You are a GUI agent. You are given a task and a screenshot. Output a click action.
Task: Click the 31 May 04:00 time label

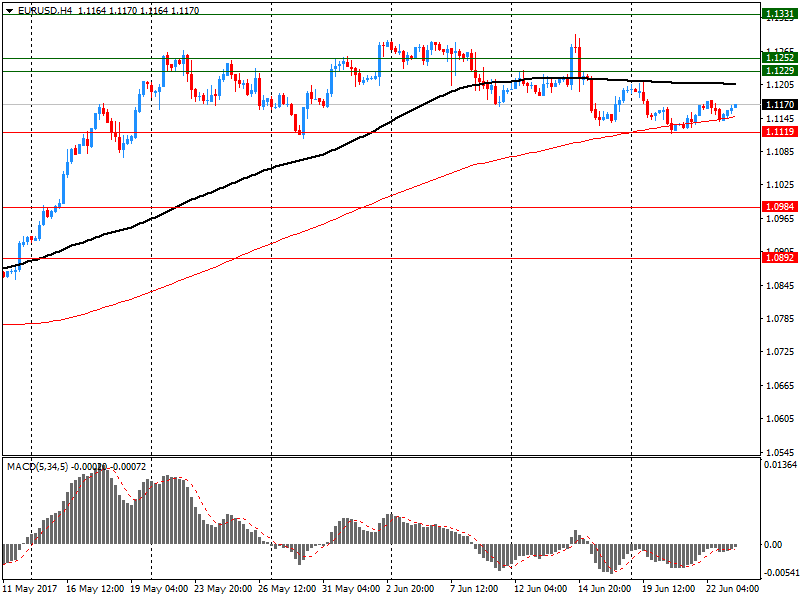(351, 588)
